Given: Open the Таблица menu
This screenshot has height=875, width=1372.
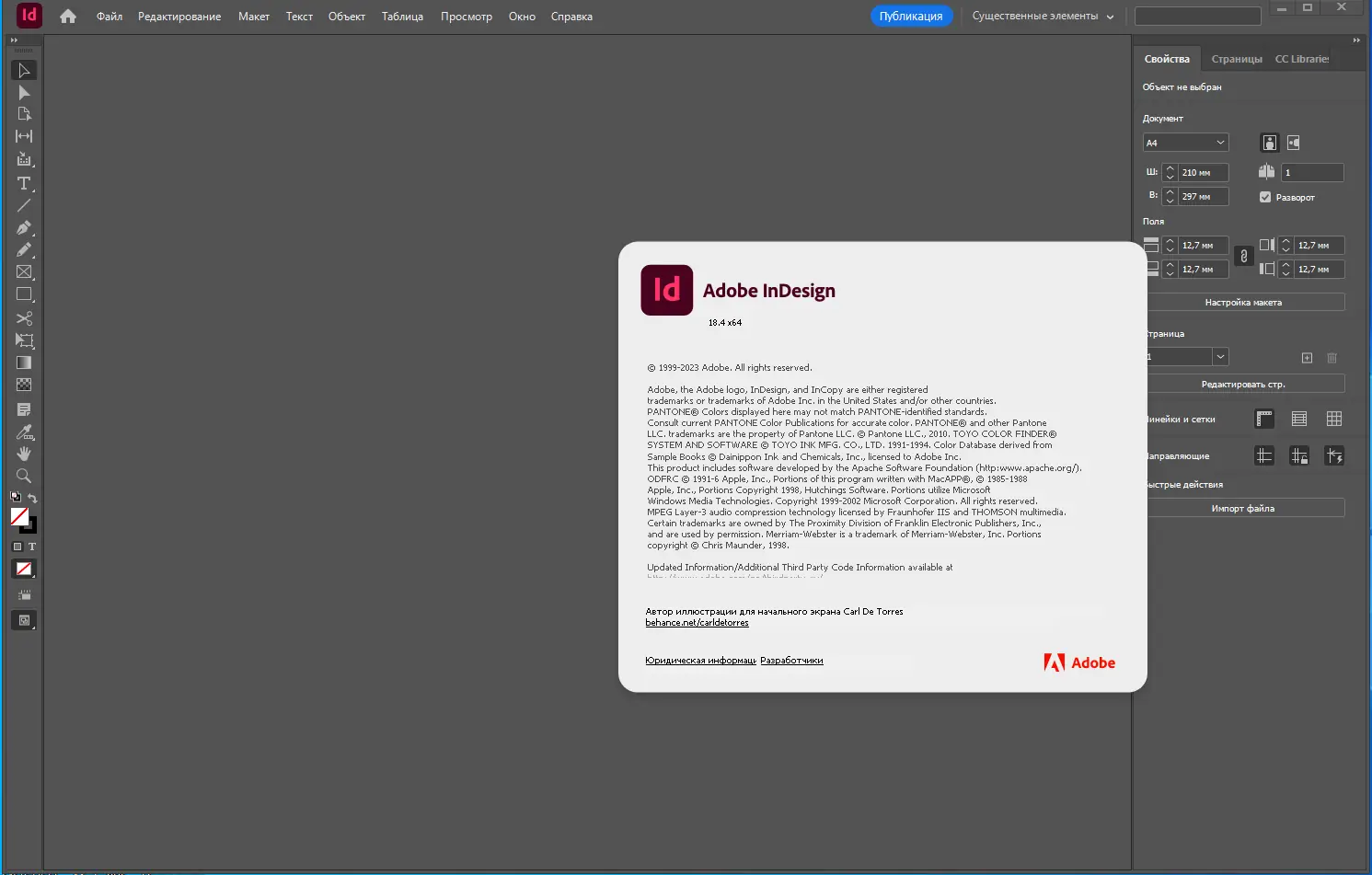Looking at the screenshot, I should tap(402, 16).
